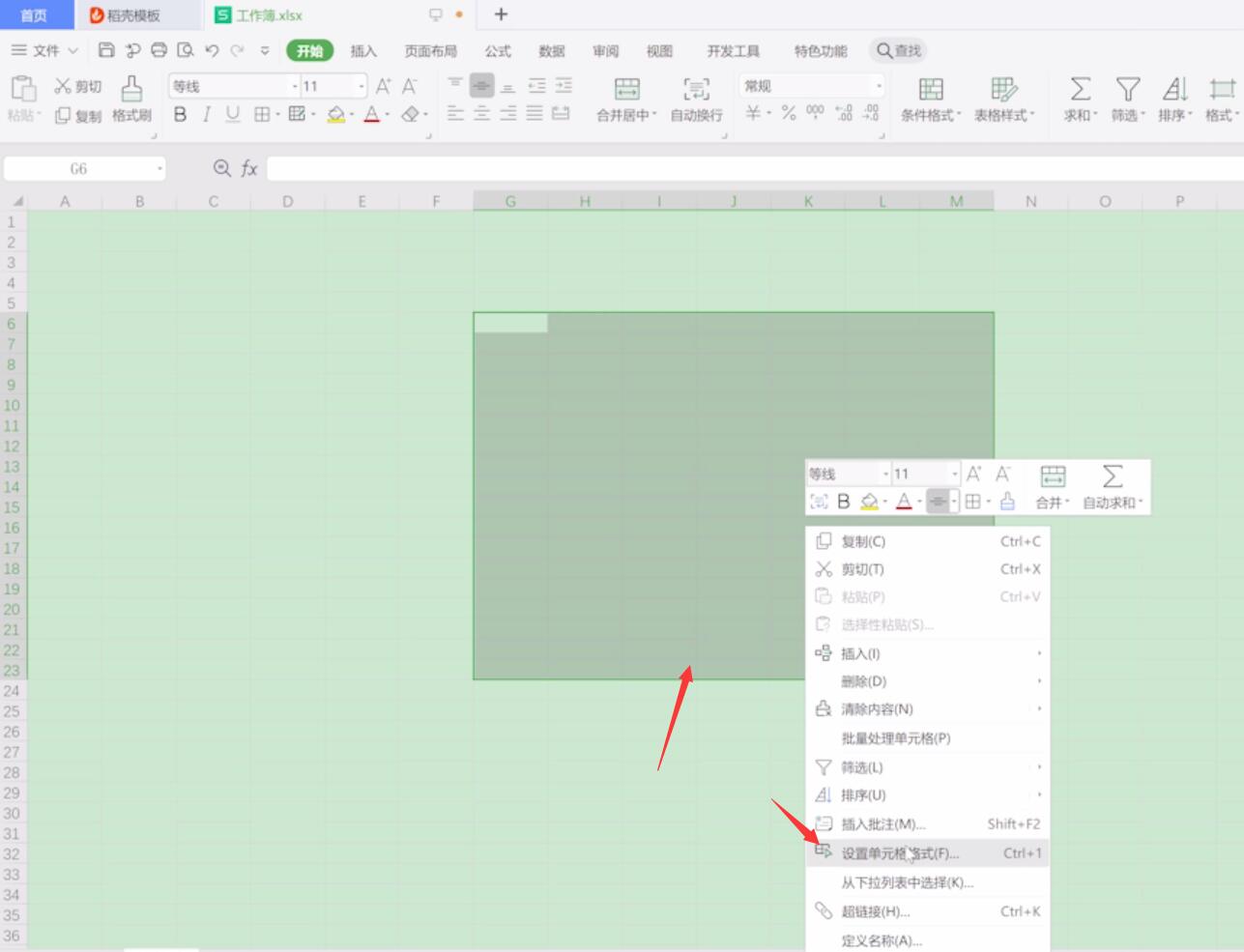Decrease font size with ribbon A- icon
The width and height of the screenshot is (1244, 952).
(410, 86)
